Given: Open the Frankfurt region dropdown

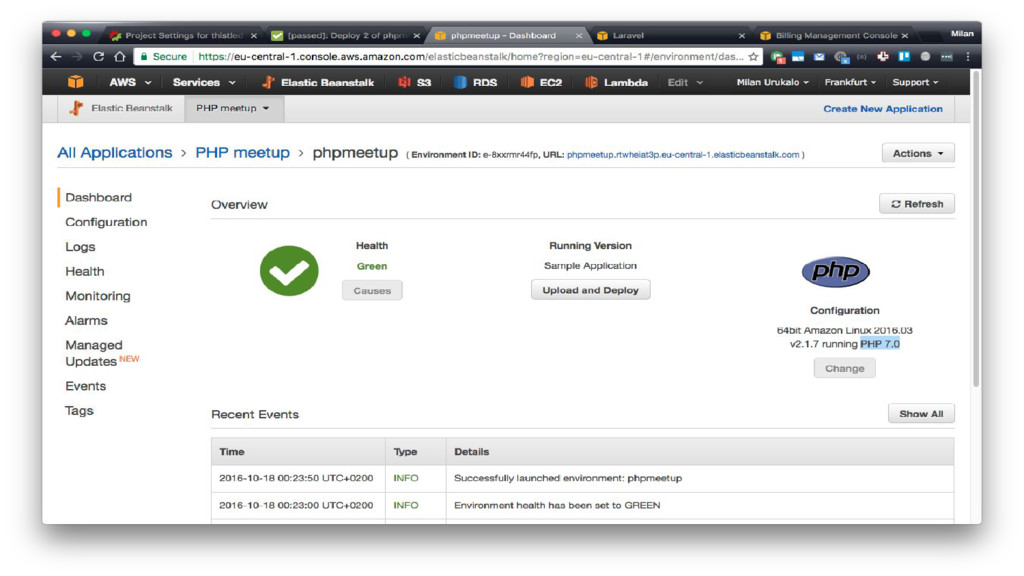Looking at the screenshot, I should [850, 82].
